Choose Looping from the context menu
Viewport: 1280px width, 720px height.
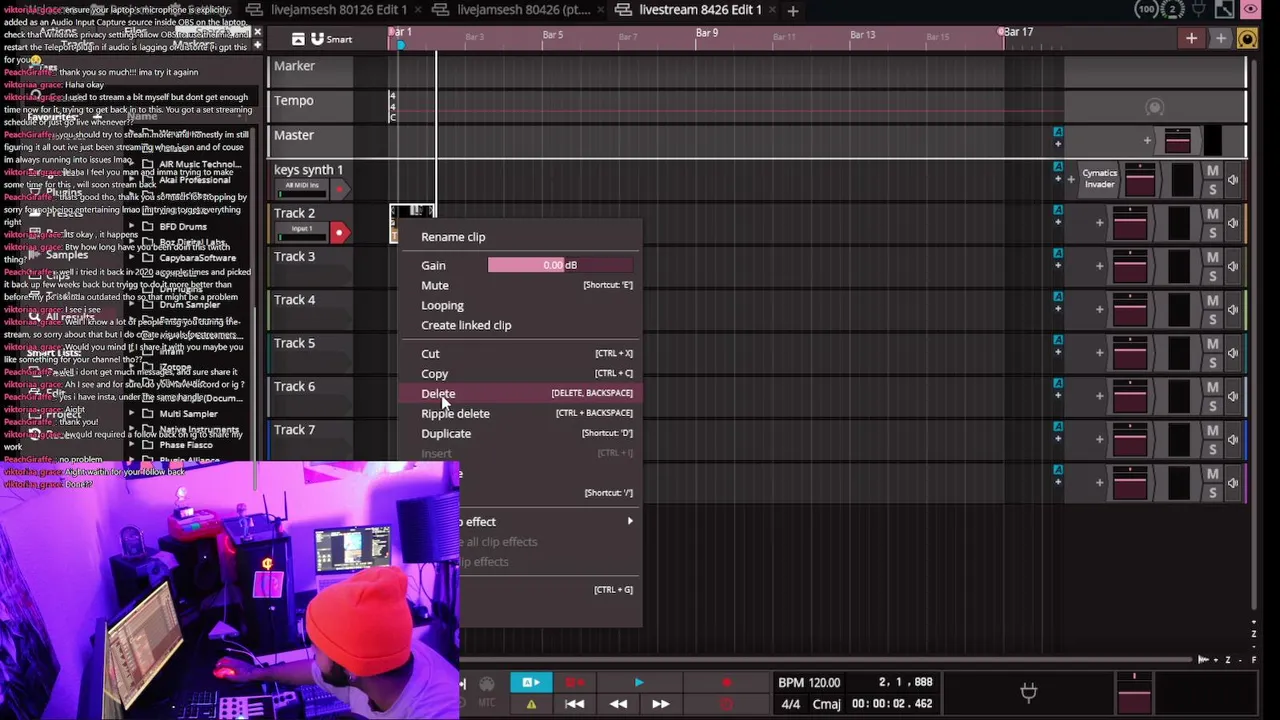442,305
